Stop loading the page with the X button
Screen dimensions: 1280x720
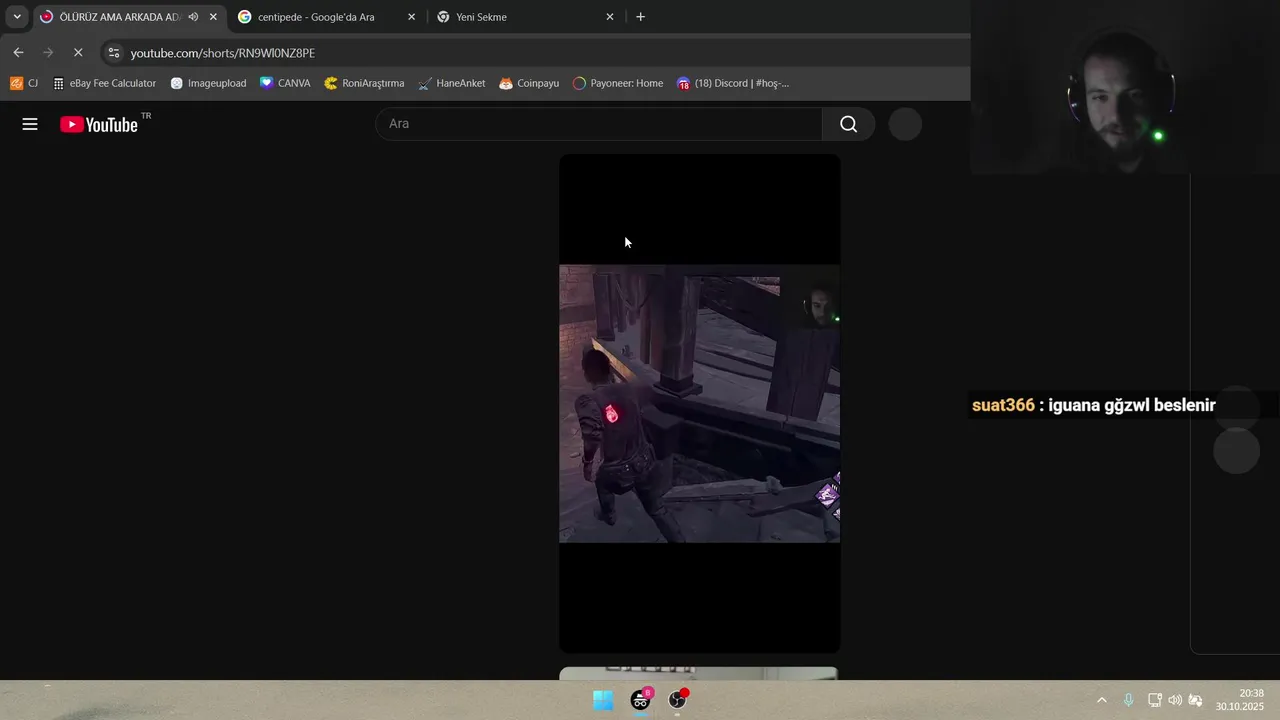click(x=78, y=52)
